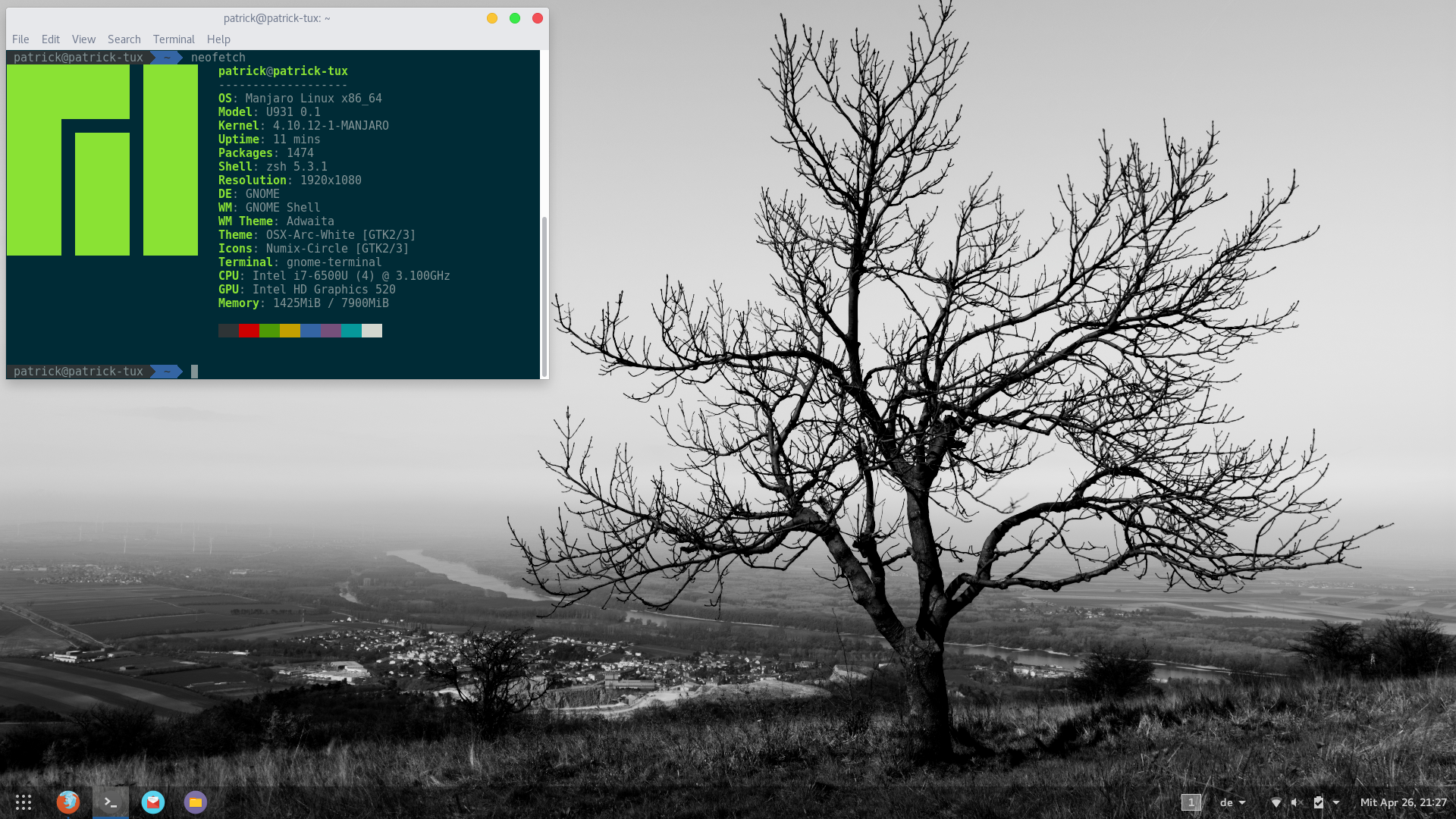Open the File menu
Image resolution: width=1456 pixels, height=819 pixels.
click(20, 39)
